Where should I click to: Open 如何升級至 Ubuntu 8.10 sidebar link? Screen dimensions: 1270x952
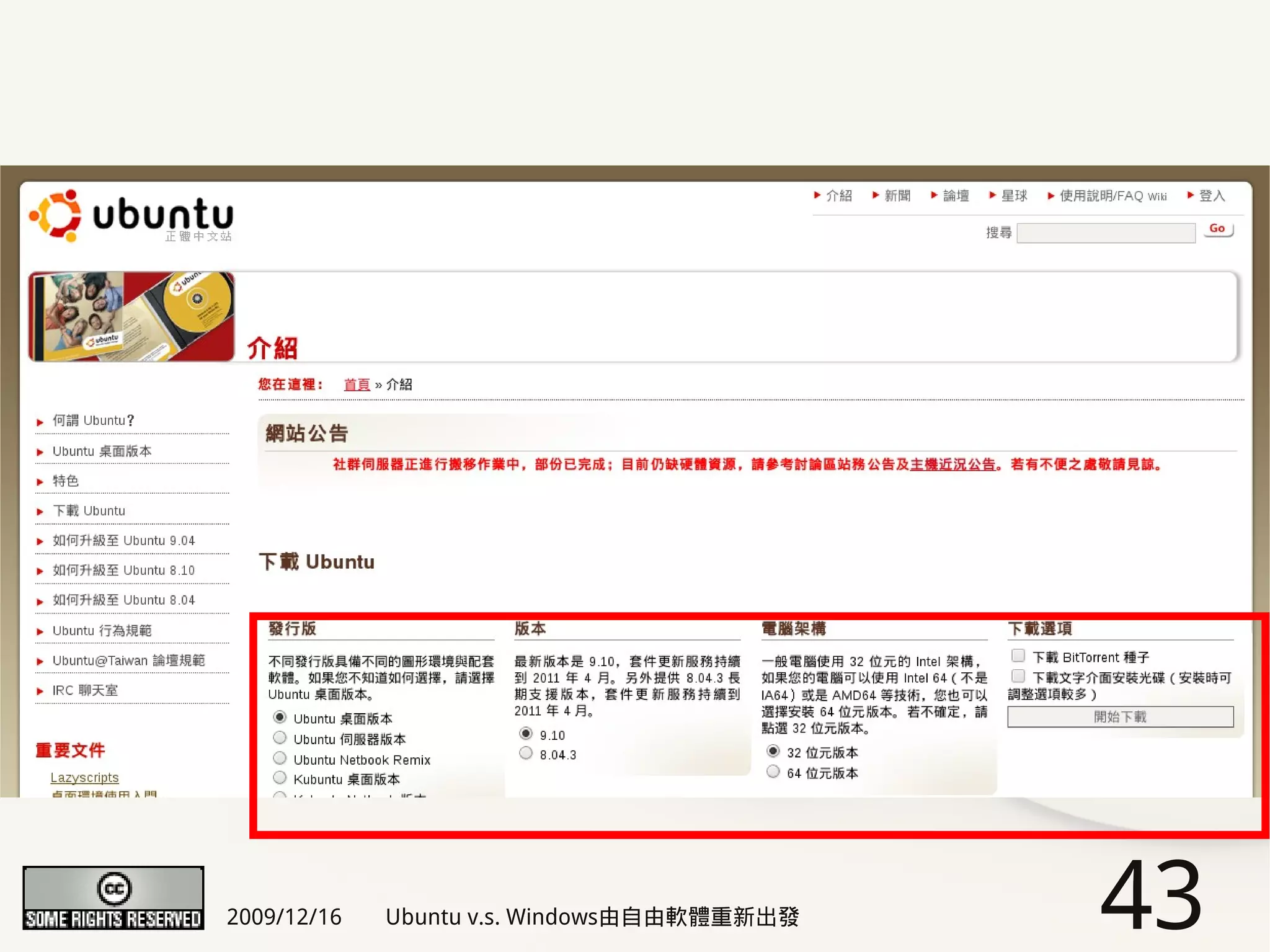click(x=123, y=571)
